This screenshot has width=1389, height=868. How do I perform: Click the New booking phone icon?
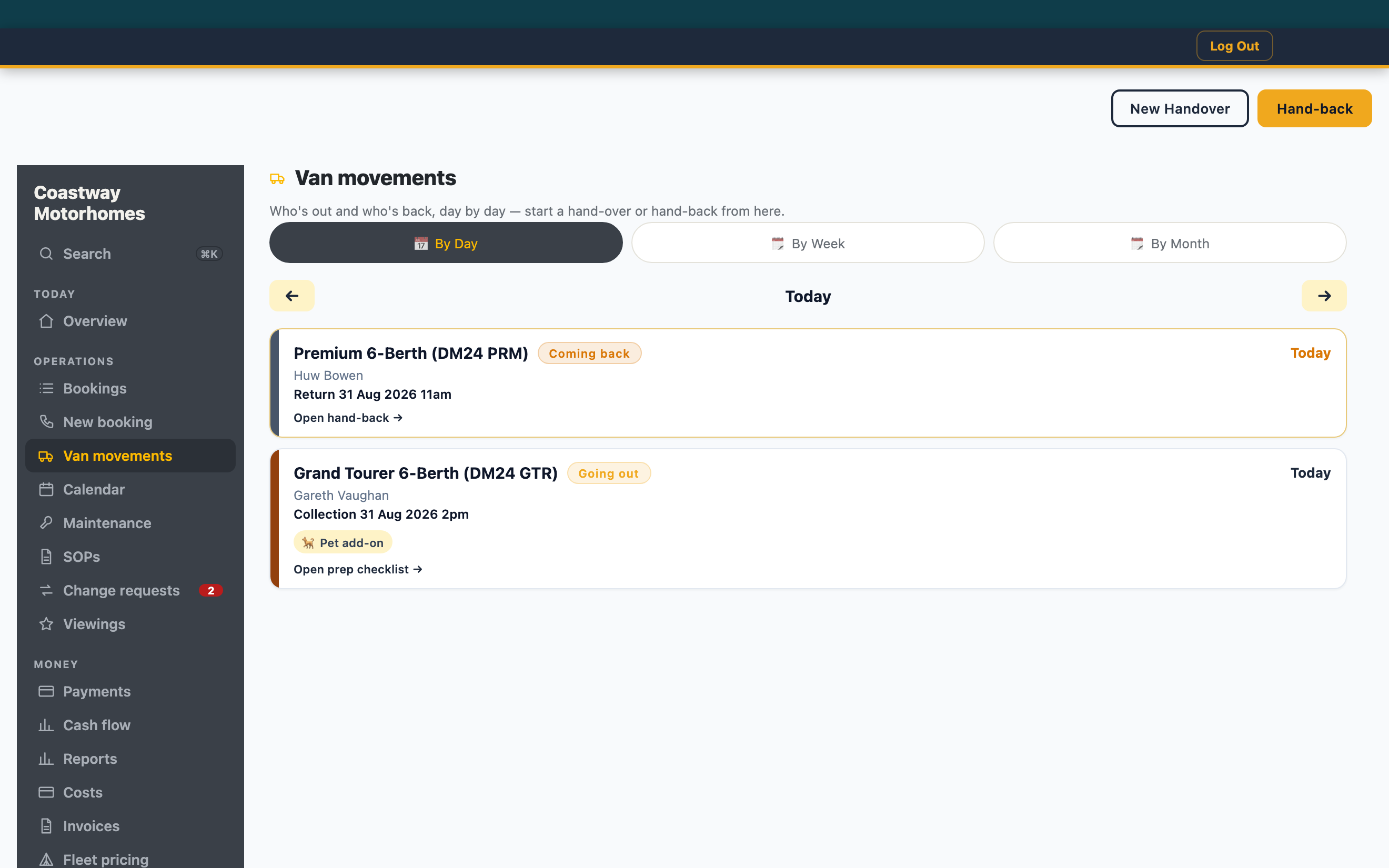coord(46,422)
